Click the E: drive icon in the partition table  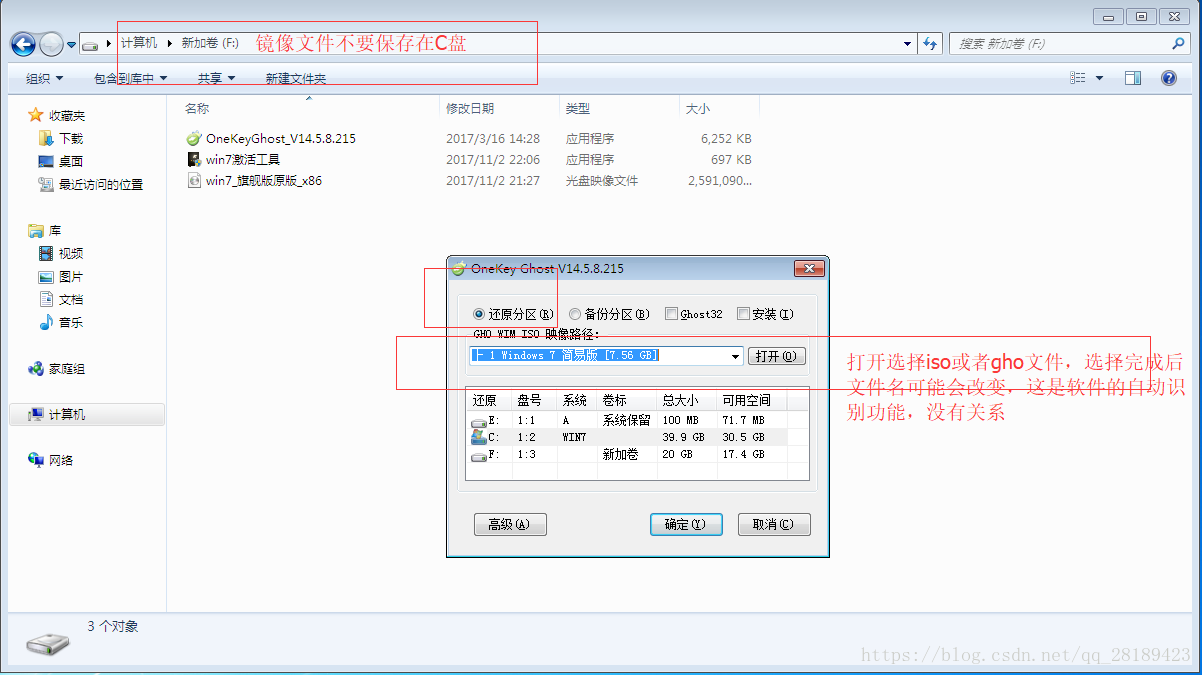tap(479, 422)
